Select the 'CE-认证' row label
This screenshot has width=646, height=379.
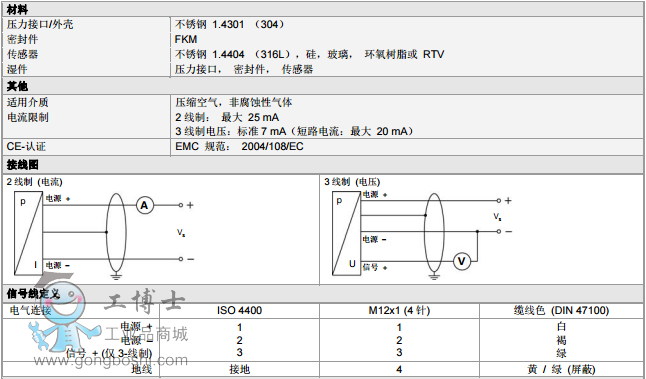click(26, 146)
